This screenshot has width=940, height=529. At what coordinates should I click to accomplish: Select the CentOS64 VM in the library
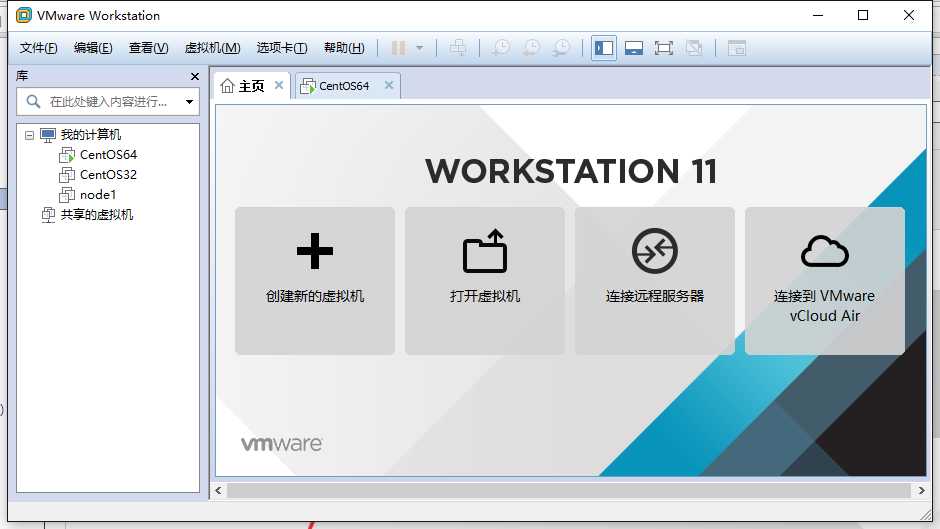tap(109, 155)
